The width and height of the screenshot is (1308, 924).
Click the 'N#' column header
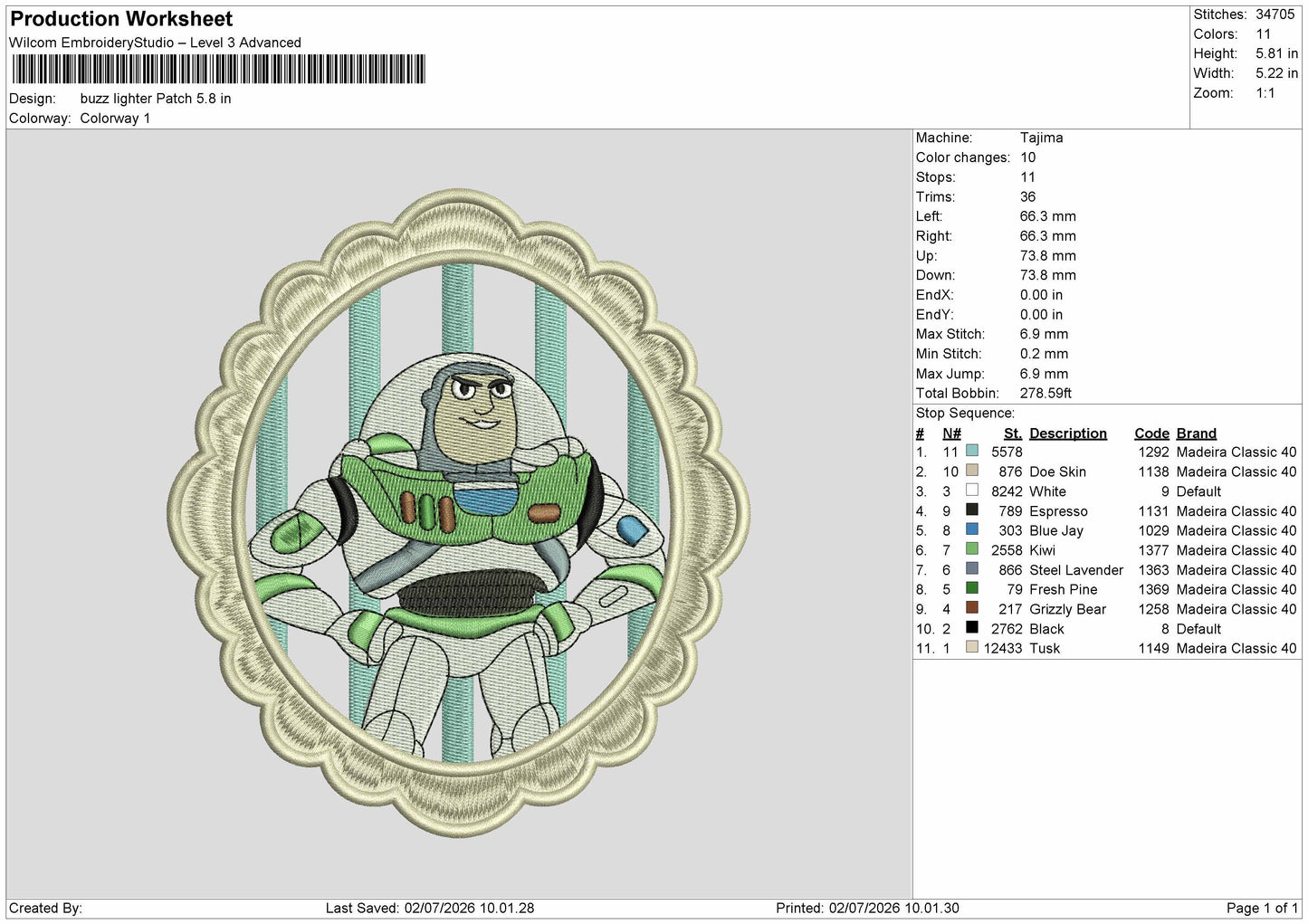[x=951, y=433]
